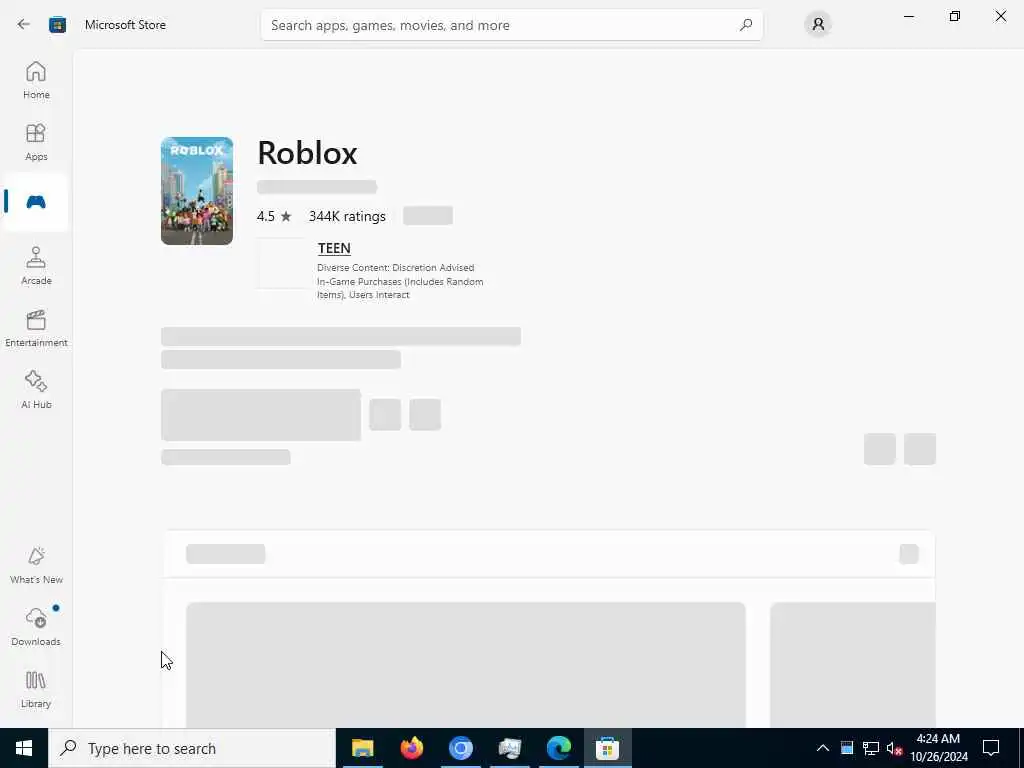Open the notification center icon
The height and width of the screenshot is (768, 1024).
(x=991, y=748)
